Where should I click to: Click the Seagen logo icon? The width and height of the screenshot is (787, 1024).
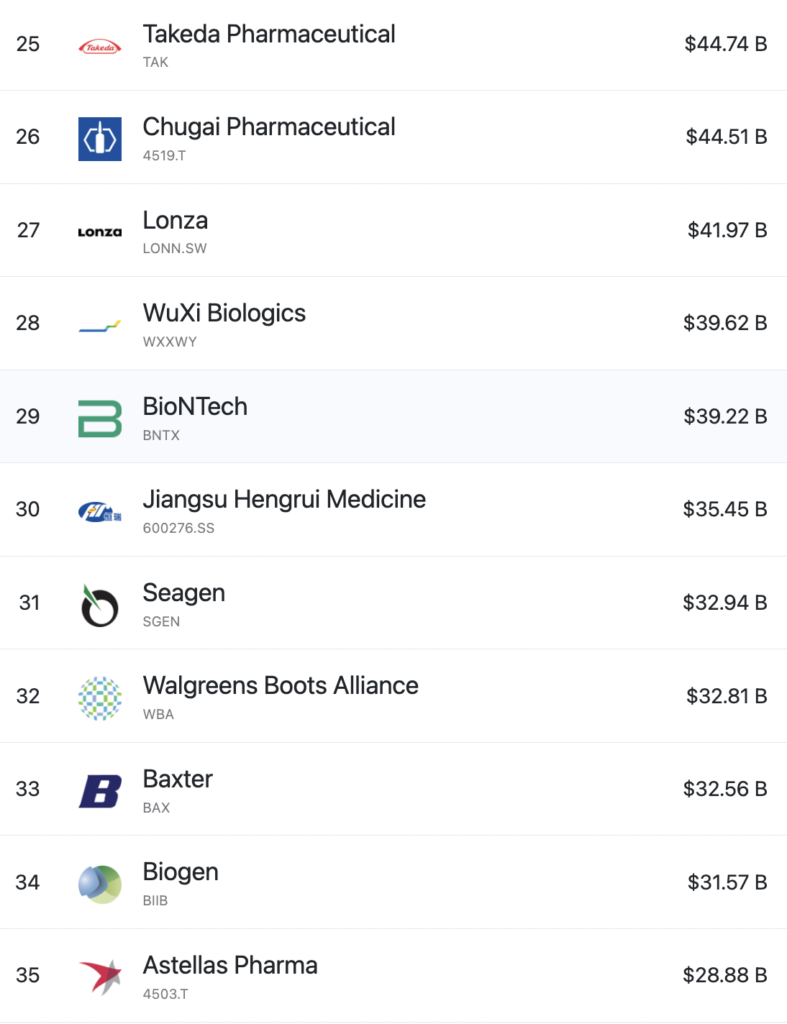(100, 605)
